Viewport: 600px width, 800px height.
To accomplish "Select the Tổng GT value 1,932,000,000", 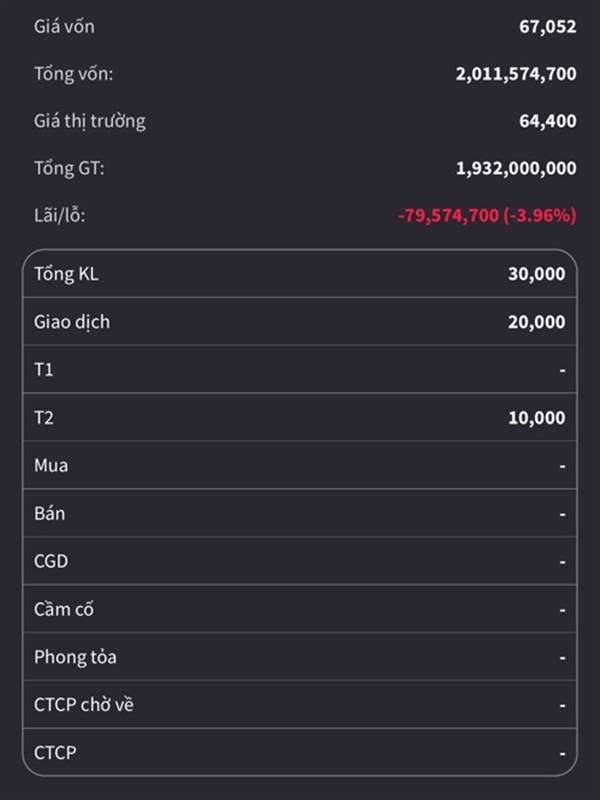I will [516, 168].
